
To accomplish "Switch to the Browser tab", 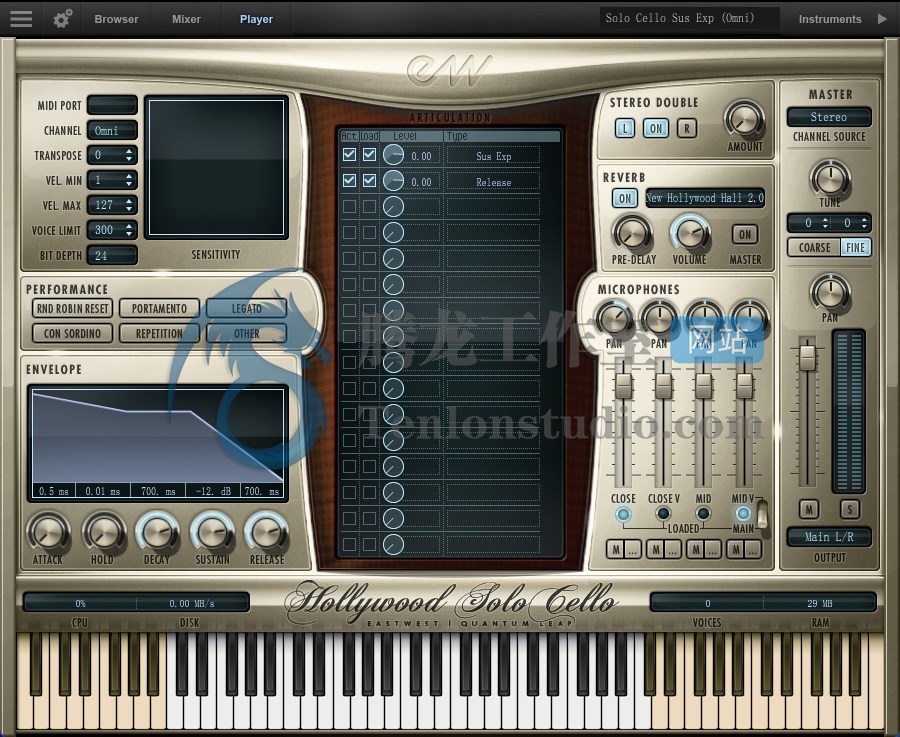I will (116, 19).
